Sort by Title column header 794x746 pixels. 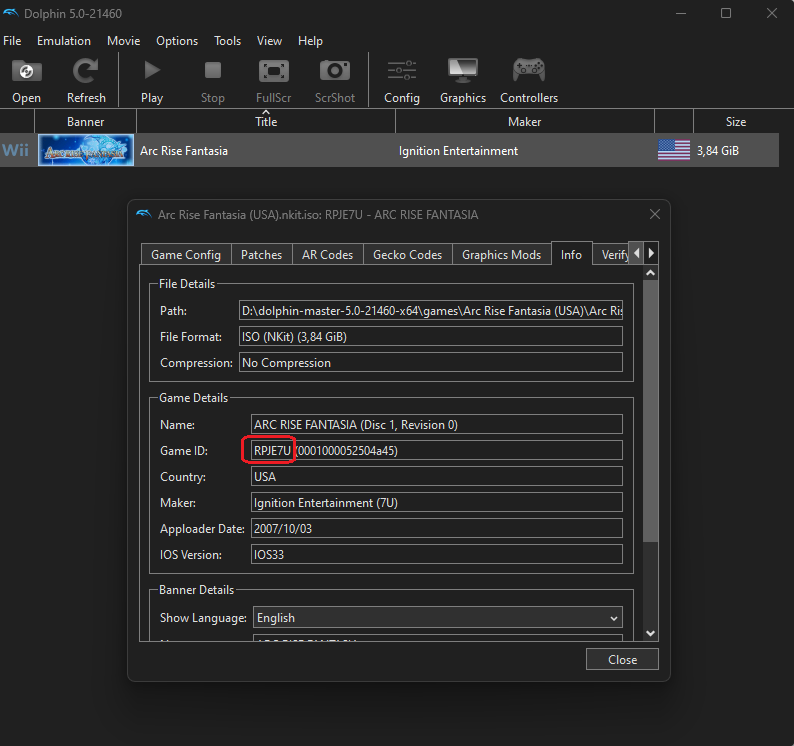(266, 122)
